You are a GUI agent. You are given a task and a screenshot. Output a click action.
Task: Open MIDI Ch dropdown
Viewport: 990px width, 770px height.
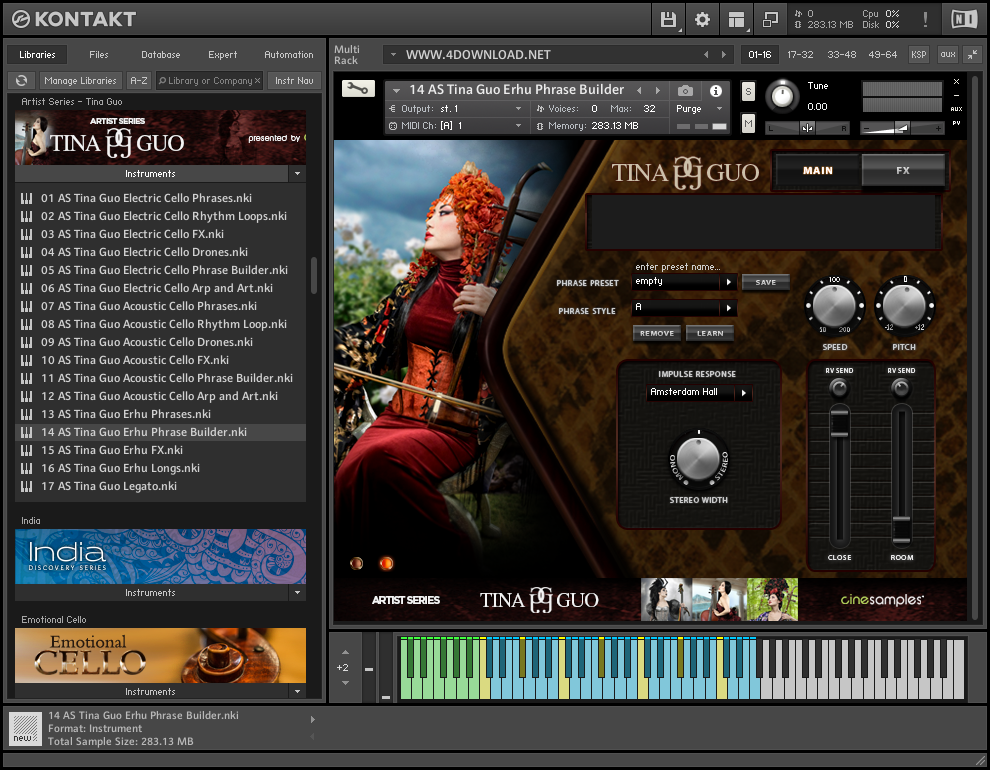click(457, 126)
